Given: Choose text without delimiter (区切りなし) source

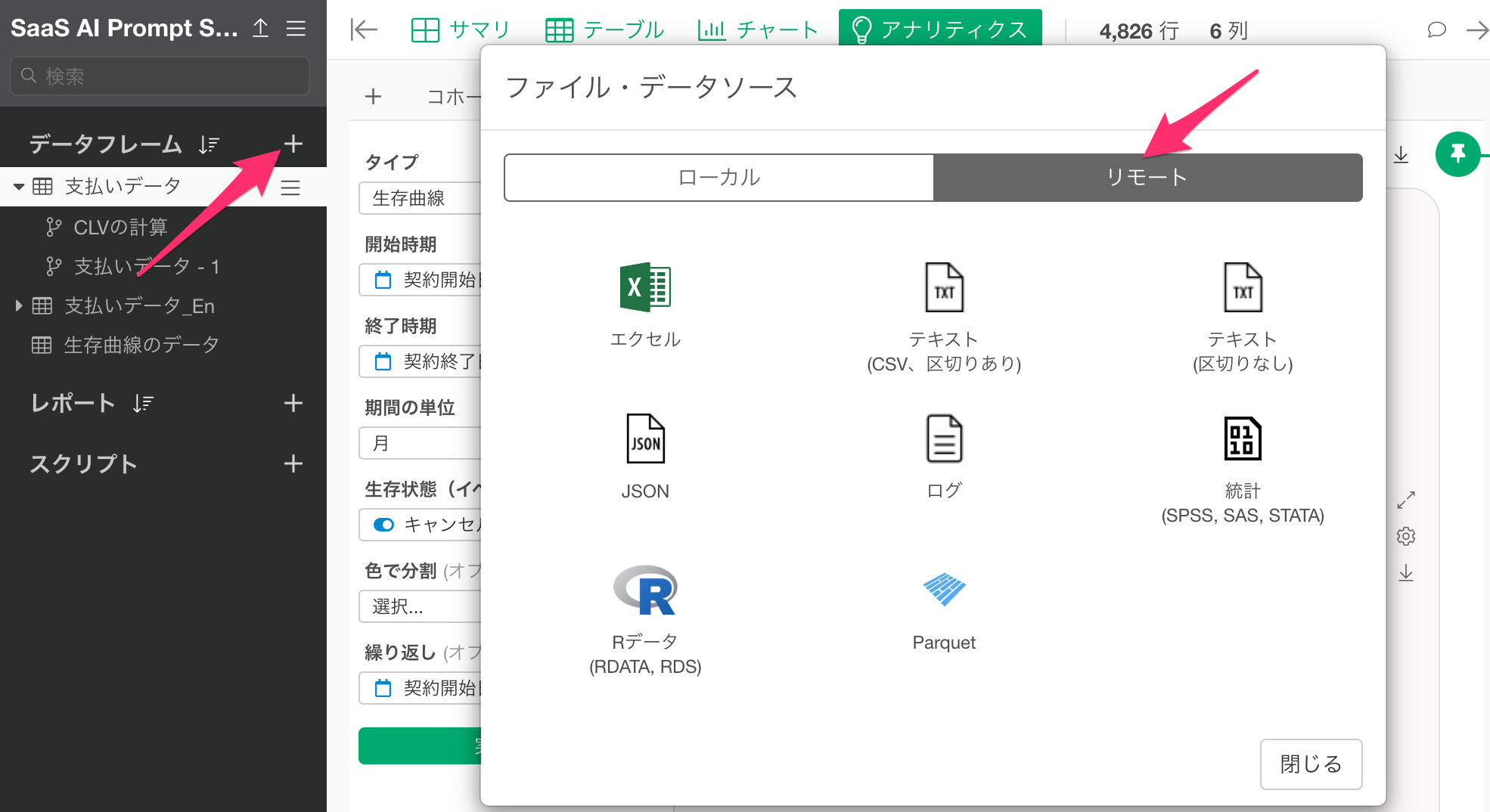Looking at the screenshot, I should 1243,318.
